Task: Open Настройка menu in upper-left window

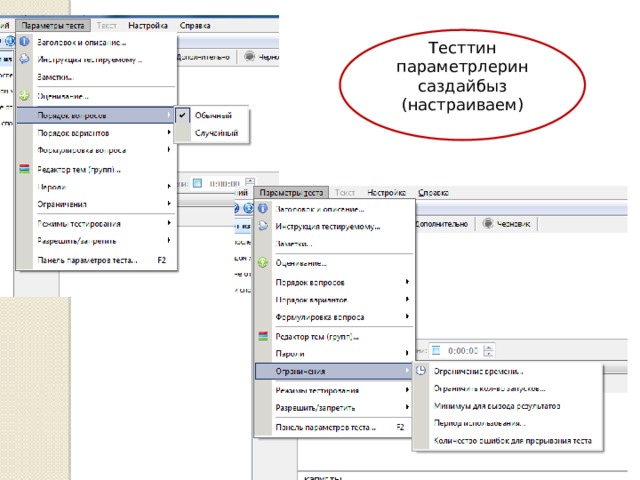Action: [148, 25]
